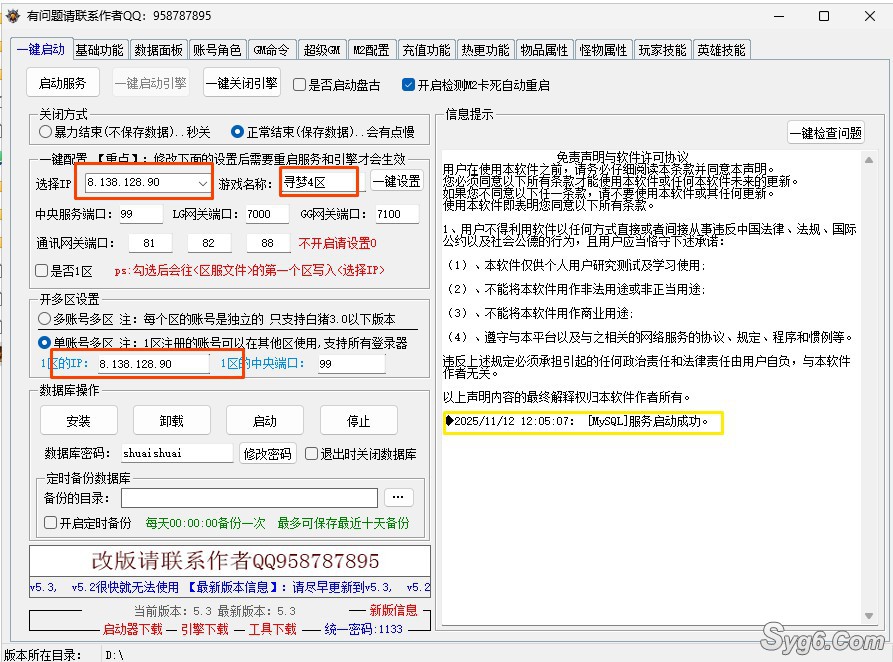
Task: Switch to the 基础功能 tab
Action: pyautogui.click(x=100, y=50)
